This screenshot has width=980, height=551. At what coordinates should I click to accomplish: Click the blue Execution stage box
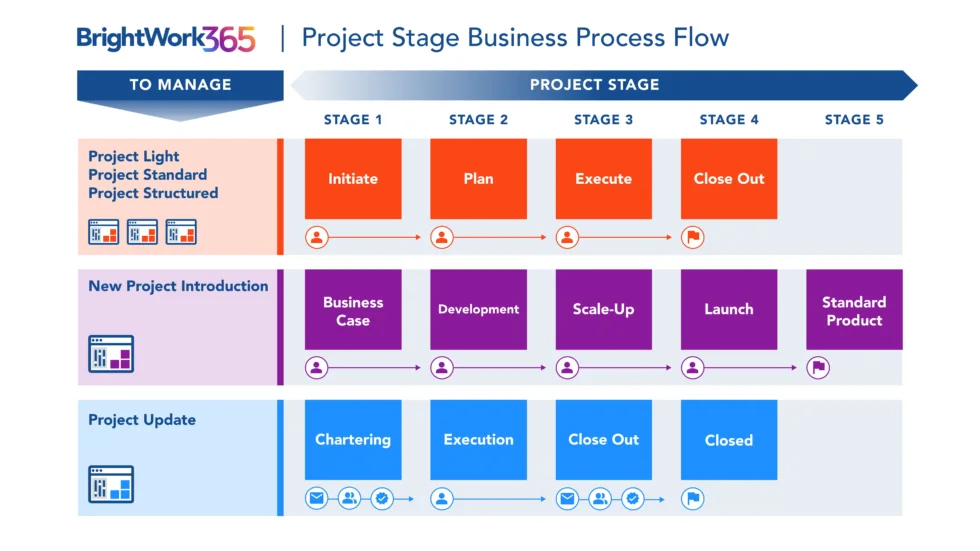click(x=478, y=440)
